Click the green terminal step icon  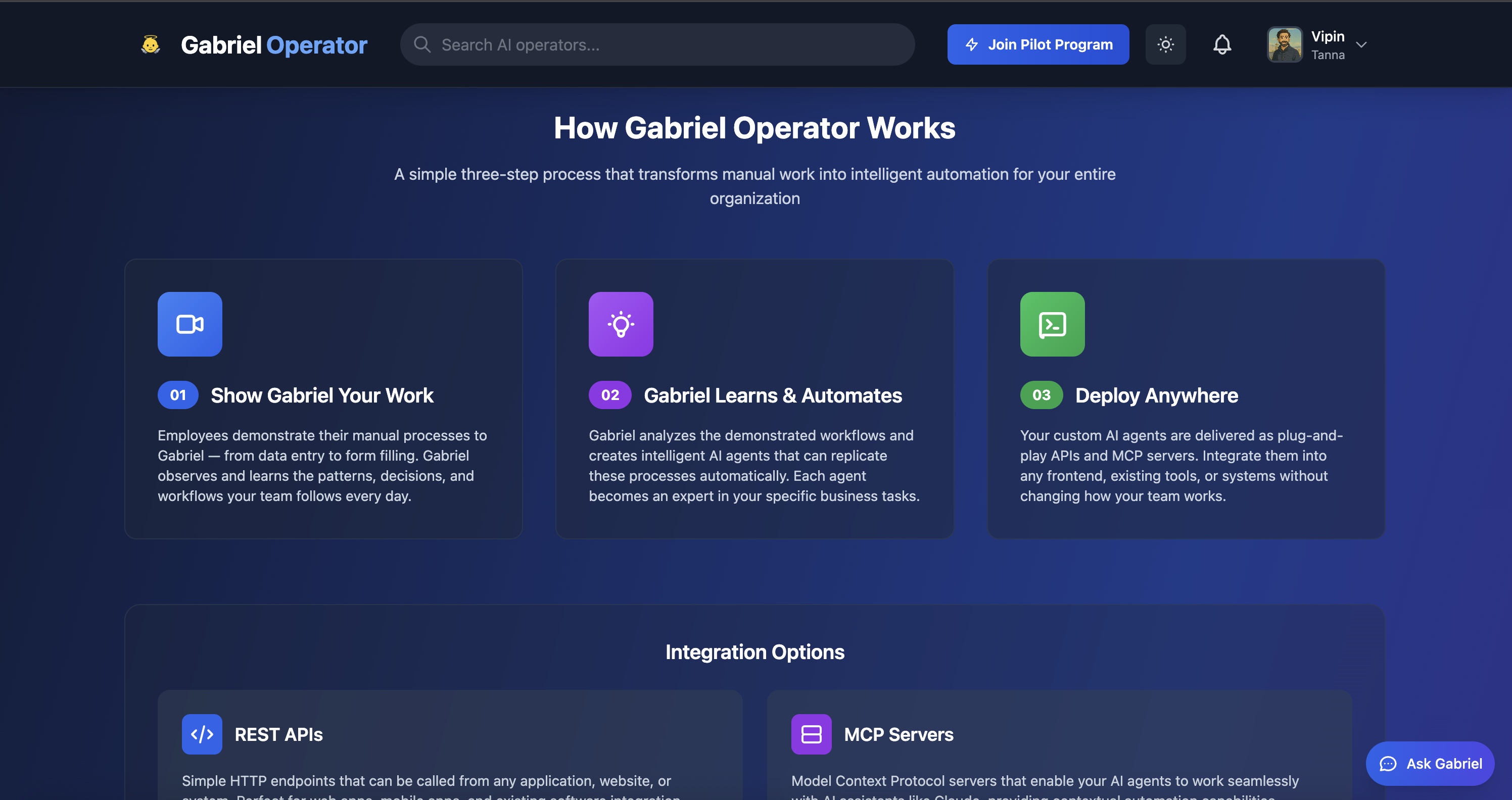coord(1052,324)
